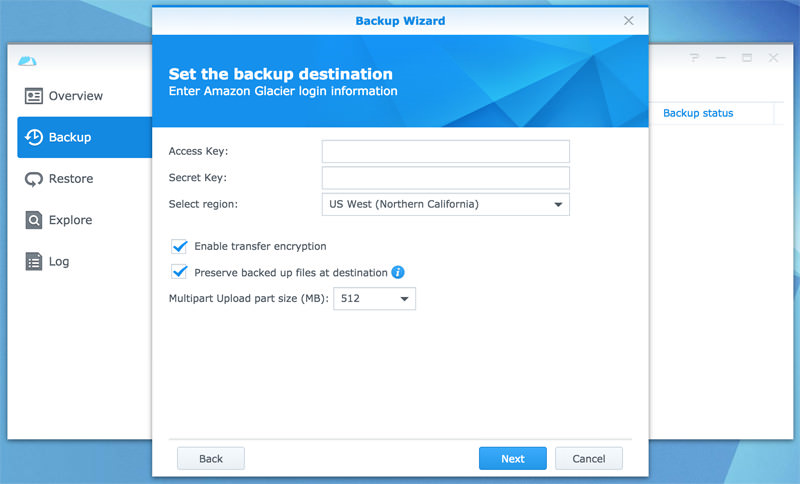Click the Back button
Screen dimensions: 800x484
coord(211,458)
